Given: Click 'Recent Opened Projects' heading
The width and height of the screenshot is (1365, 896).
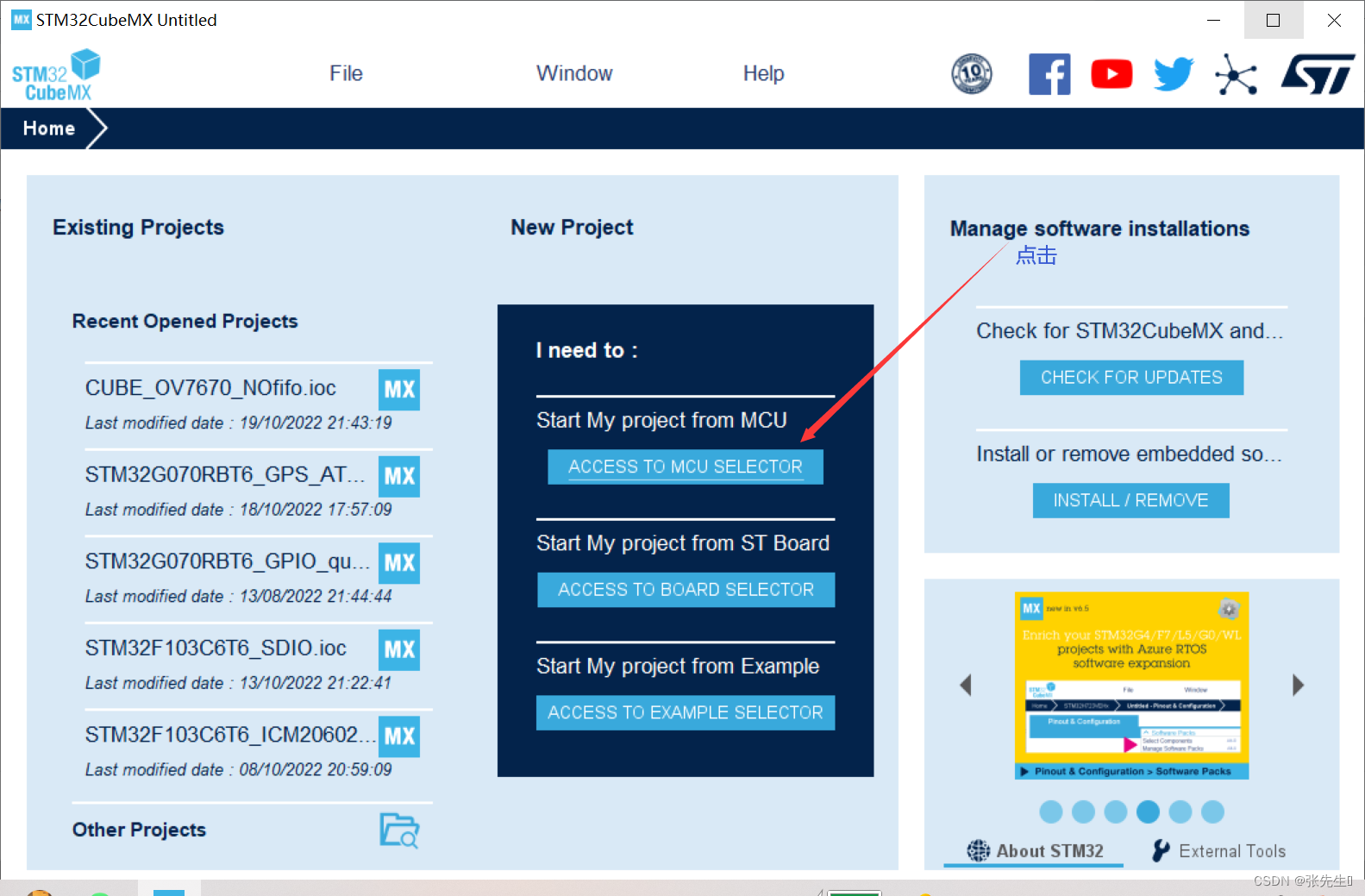Looking at the screenshot, I should pos(185,321).
